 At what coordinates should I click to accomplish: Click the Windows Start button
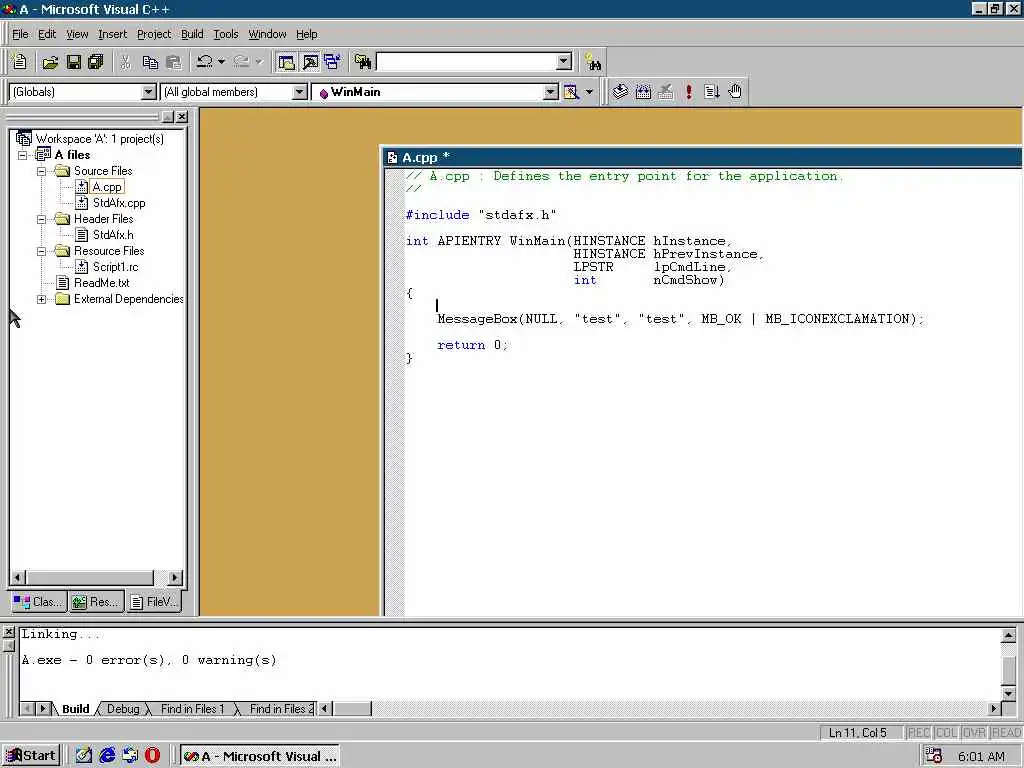tap(31, 756)
